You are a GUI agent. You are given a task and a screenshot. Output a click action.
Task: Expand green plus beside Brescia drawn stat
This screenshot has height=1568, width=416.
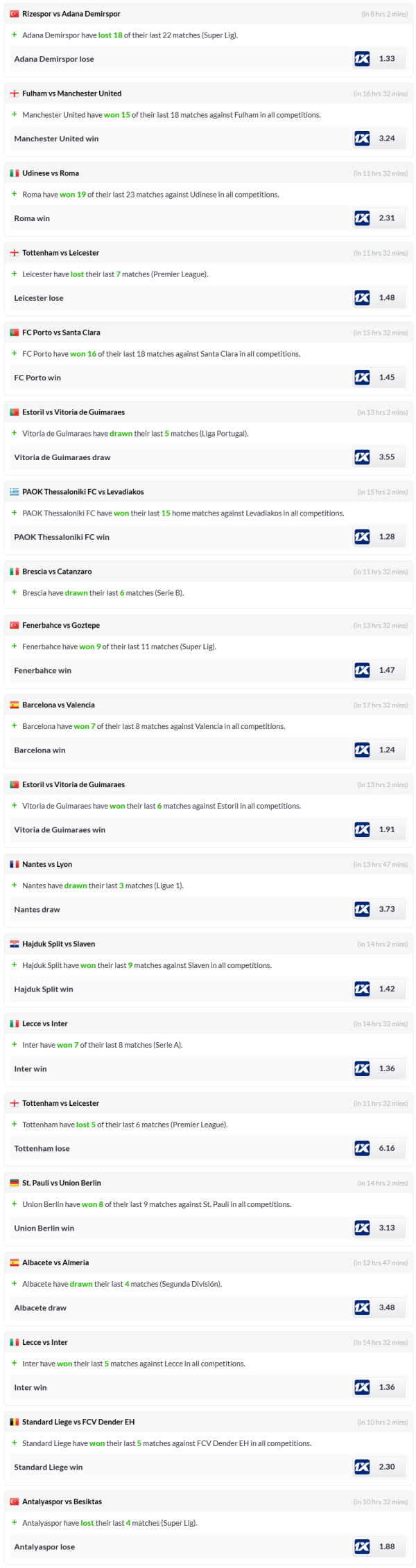15,592
